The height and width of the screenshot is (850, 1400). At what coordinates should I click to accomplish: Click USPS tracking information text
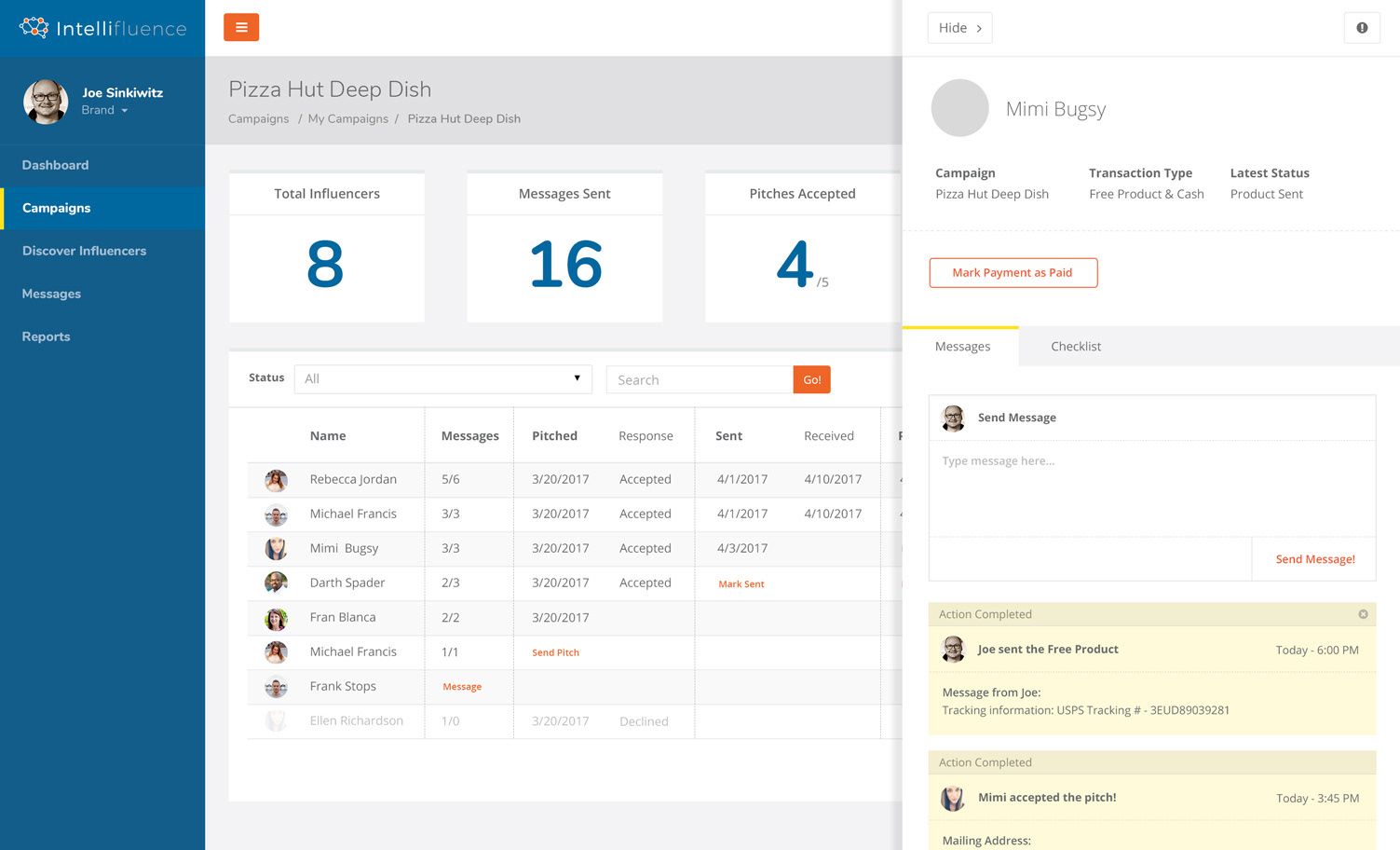tap(1086, 710)
